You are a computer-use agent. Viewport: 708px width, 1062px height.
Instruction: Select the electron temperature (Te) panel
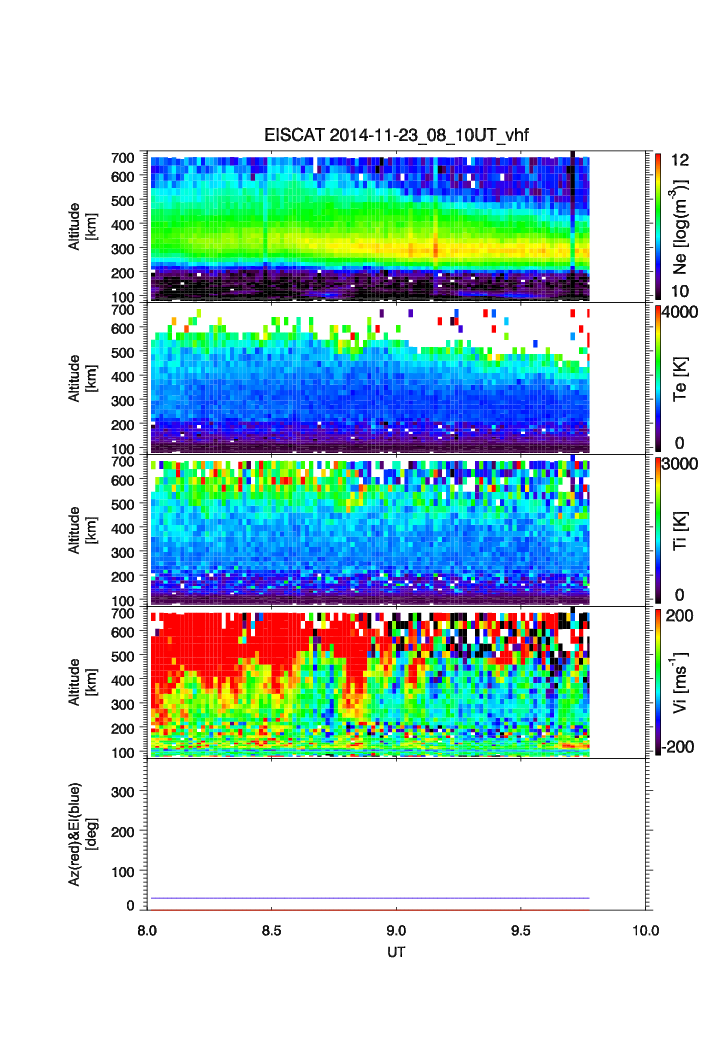(x=368, y=379)
